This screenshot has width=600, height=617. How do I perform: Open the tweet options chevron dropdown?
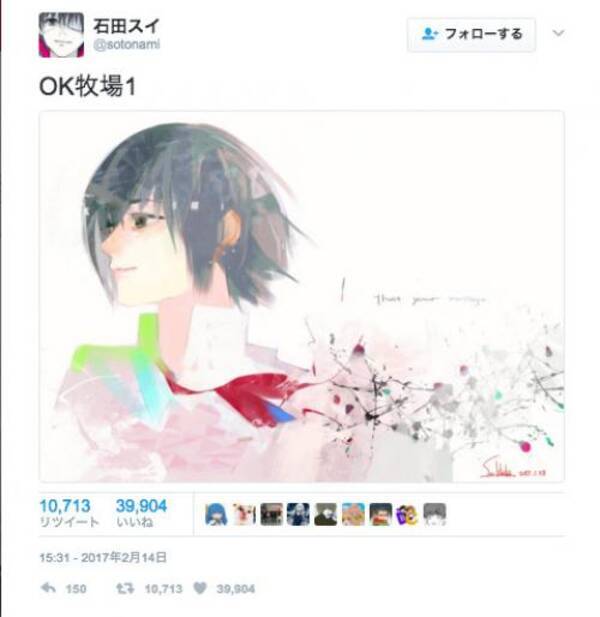(x=558, y=33)
